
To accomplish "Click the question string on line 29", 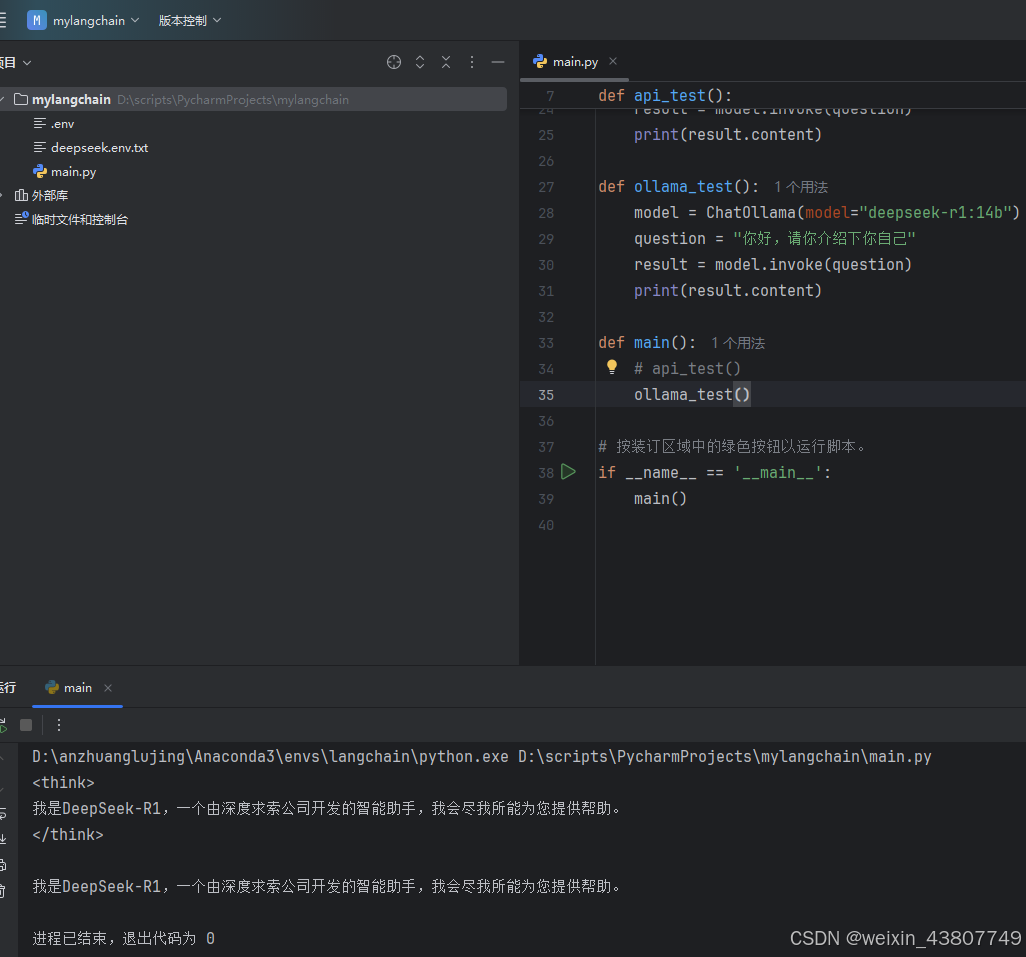I will (824, 239).
